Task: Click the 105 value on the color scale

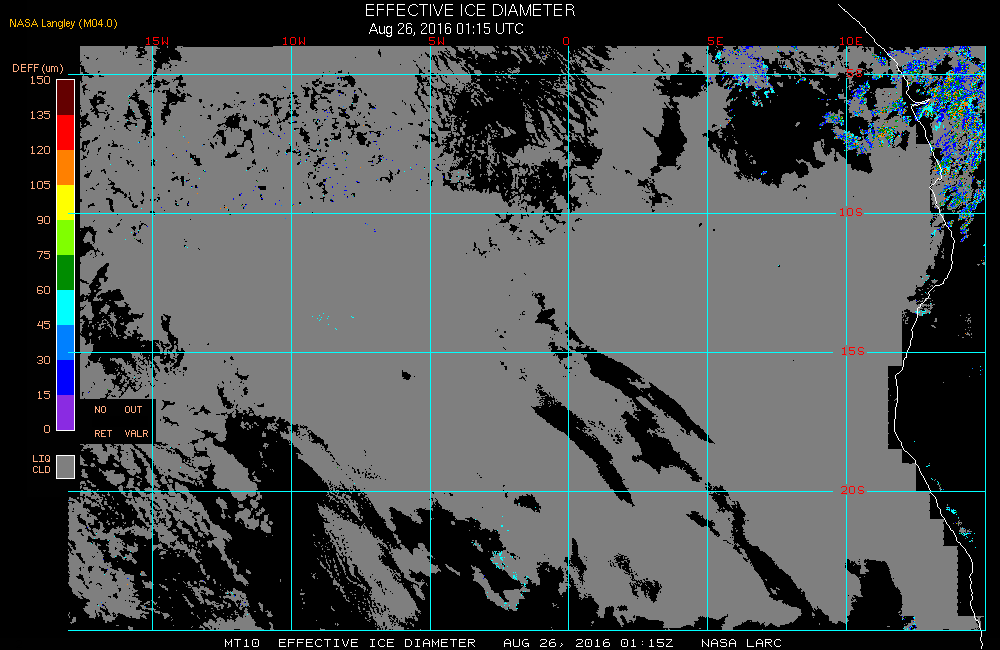Action: click(40, 185)
